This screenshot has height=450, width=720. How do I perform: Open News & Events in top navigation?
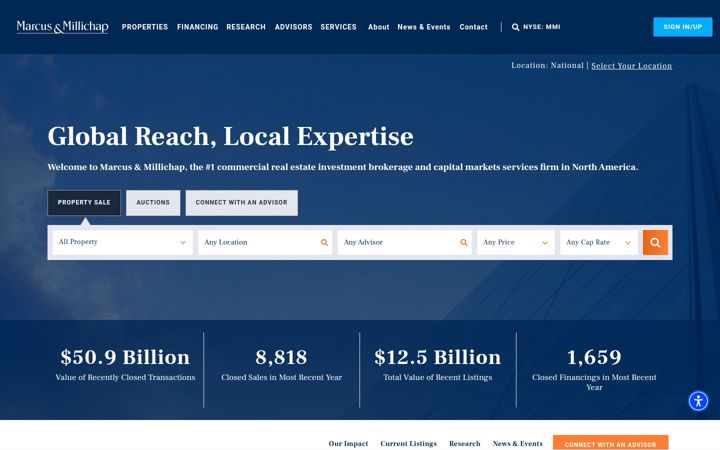pos(424,27)
